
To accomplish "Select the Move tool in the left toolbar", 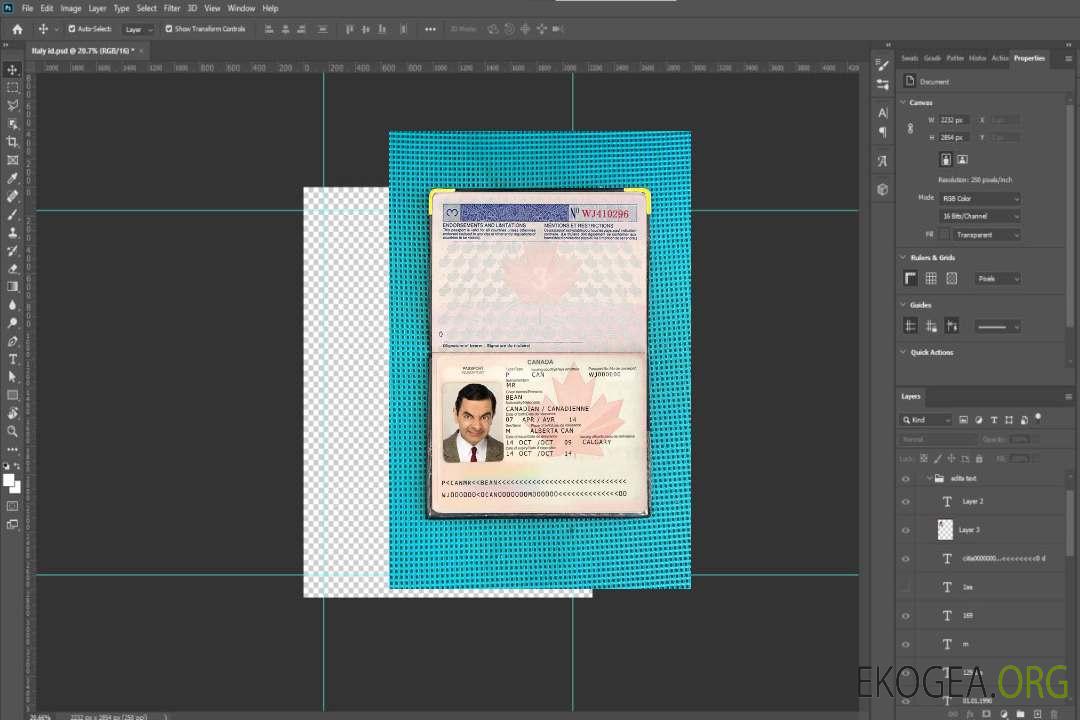I will click(x=12, y=70).
